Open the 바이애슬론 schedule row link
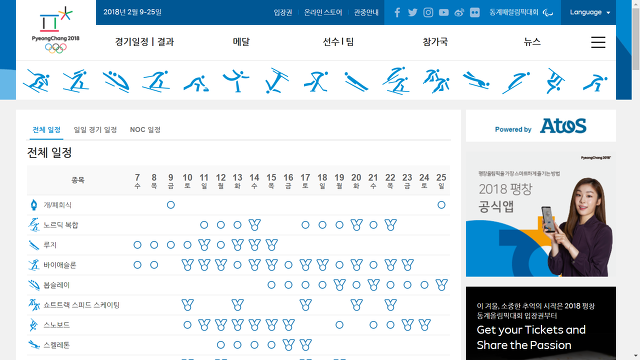The image size is (640, 360). point(60,265)
